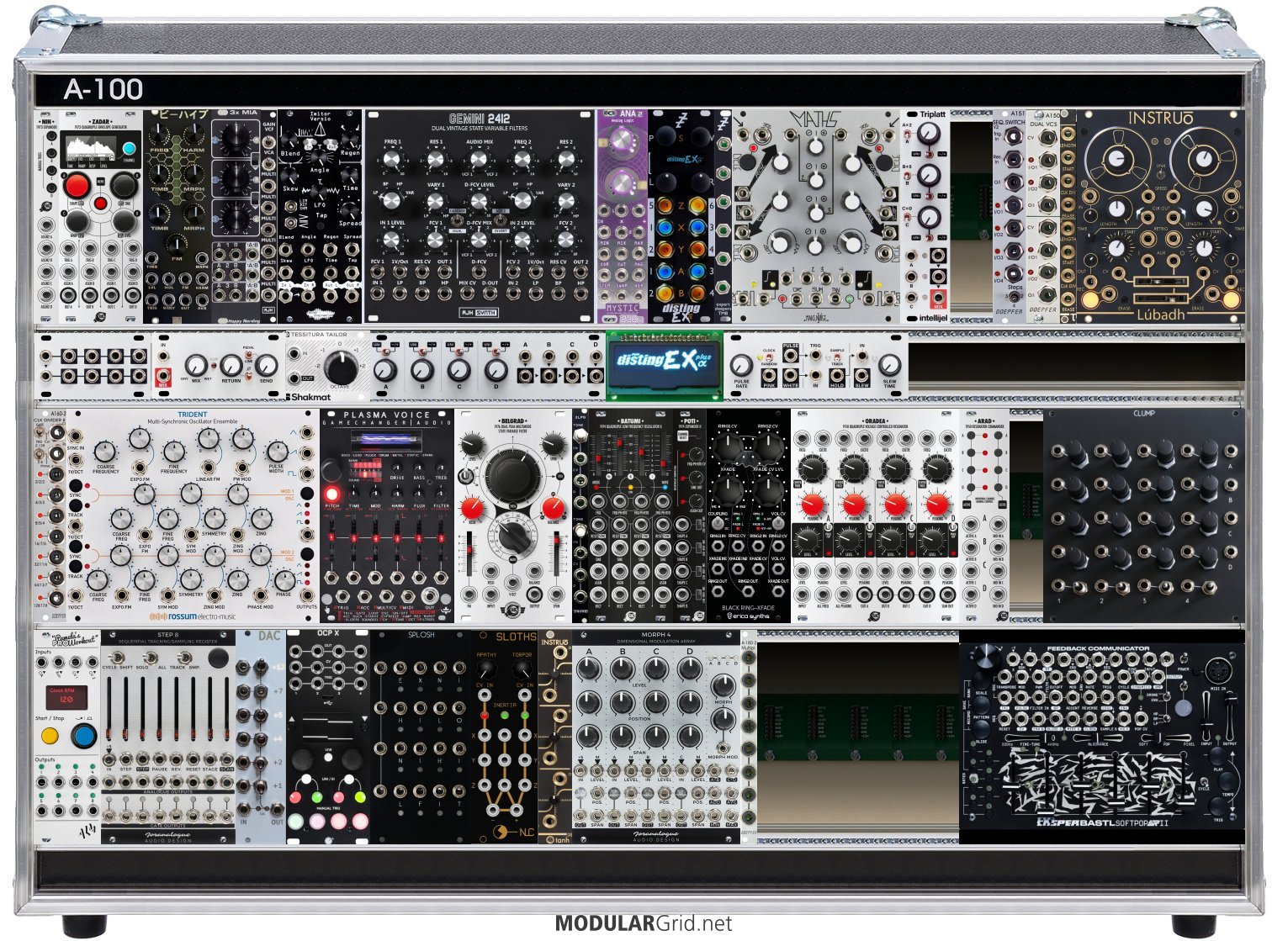This screenshot has height=941, width=1288.
Task: Click the Clock BPM 120 display on Pamela's Workout
Action: click(66, 698)
